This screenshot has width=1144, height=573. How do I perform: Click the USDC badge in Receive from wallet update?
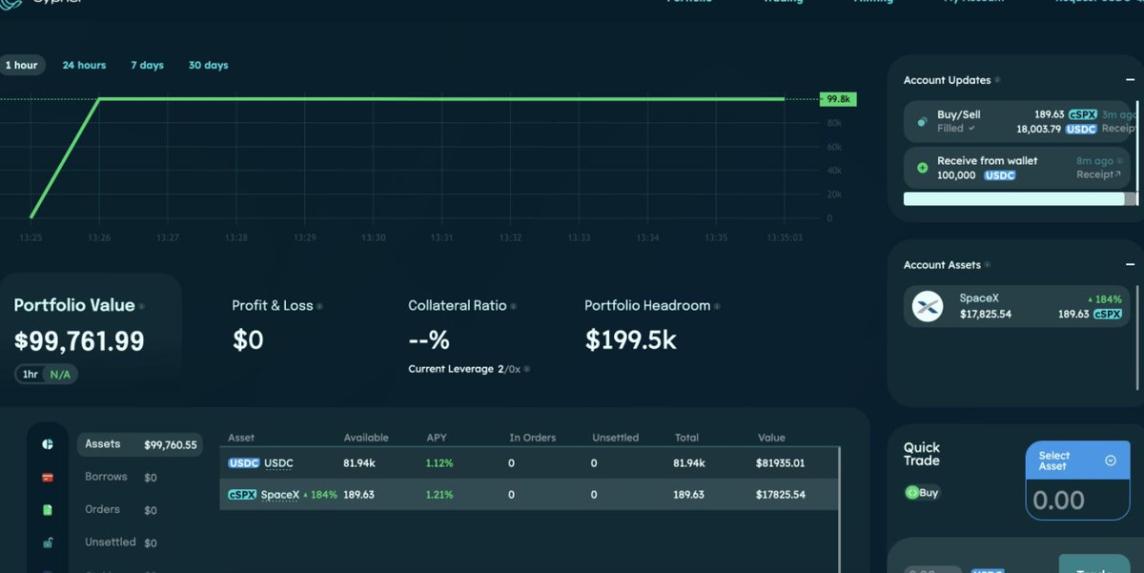(1000, 176)
